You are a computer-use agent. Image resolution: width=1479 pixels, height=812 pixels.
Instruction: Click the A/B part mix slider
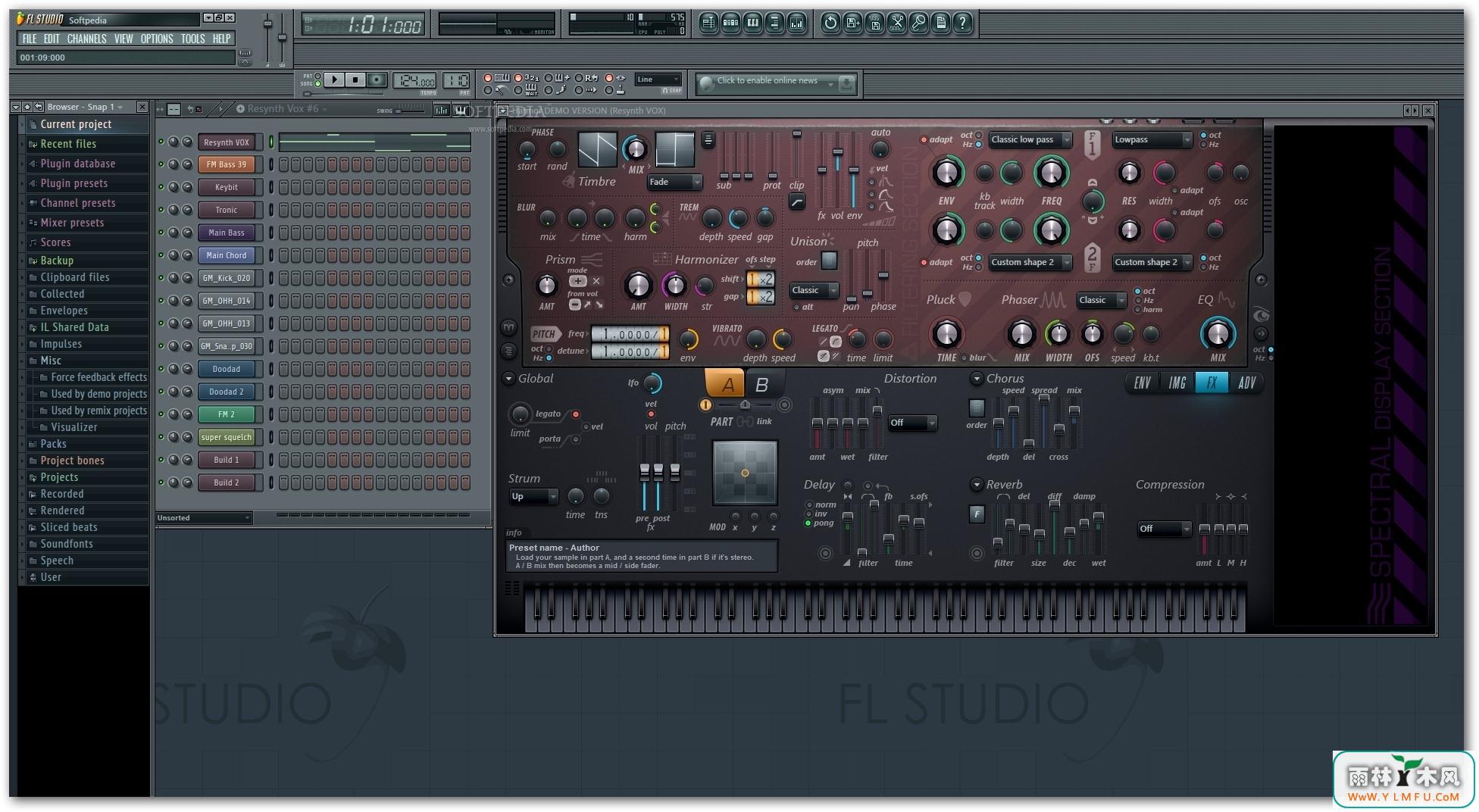point(745,405)
